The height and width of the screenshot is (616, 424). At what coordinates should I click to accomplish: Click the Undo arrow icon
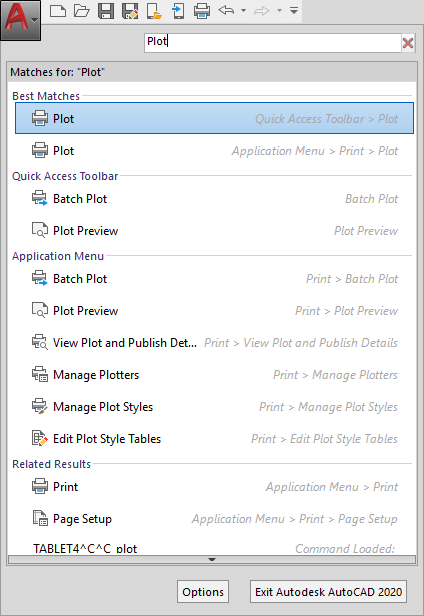(x=226, y=11)
